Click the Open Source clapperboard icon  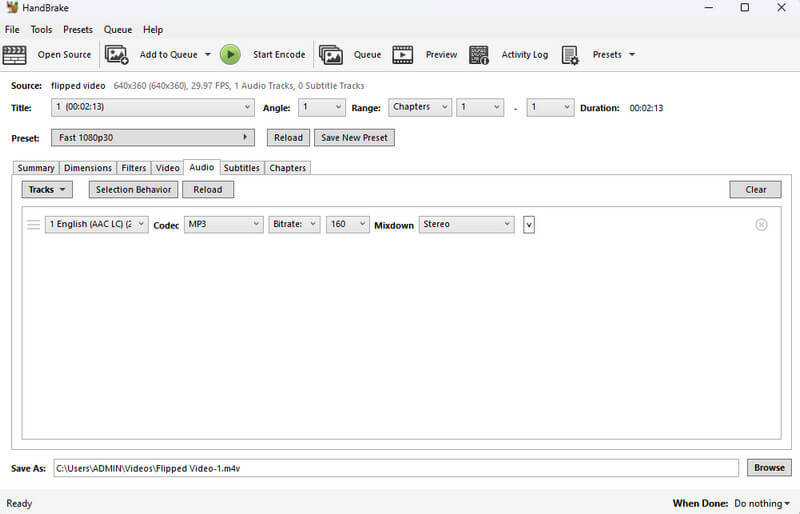tap(15, 55)
